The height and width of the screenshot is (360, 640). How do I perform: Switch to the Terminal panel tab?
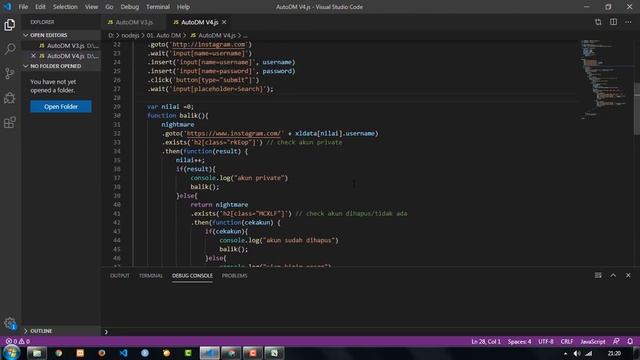click(151, 276)
